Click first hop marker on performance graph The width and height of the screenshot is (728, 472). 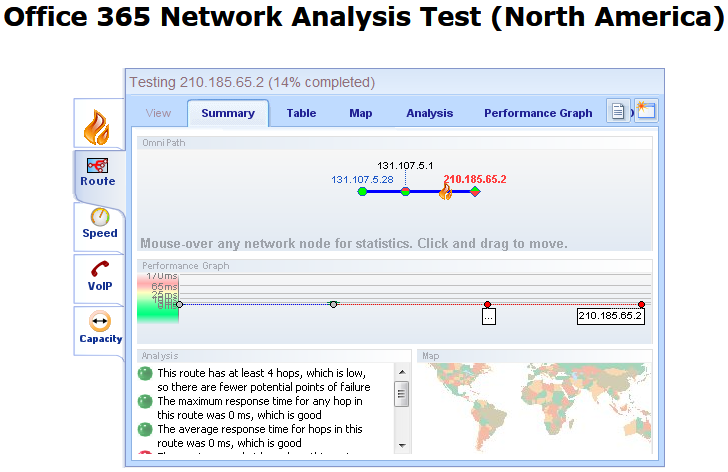pos(180,304)
